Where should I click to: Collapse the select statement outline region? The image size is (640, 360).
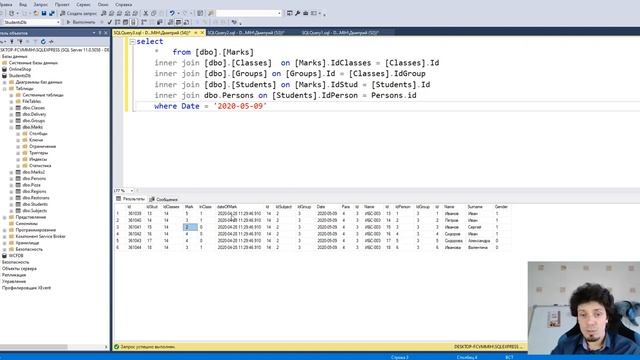click(x=132, y=42)
